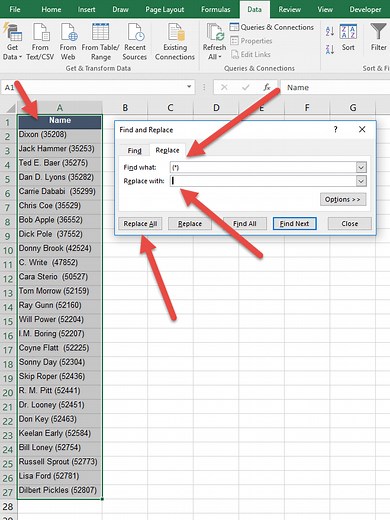Cancel formula entry X icon
390x520 pixels.
pos(224,87)
